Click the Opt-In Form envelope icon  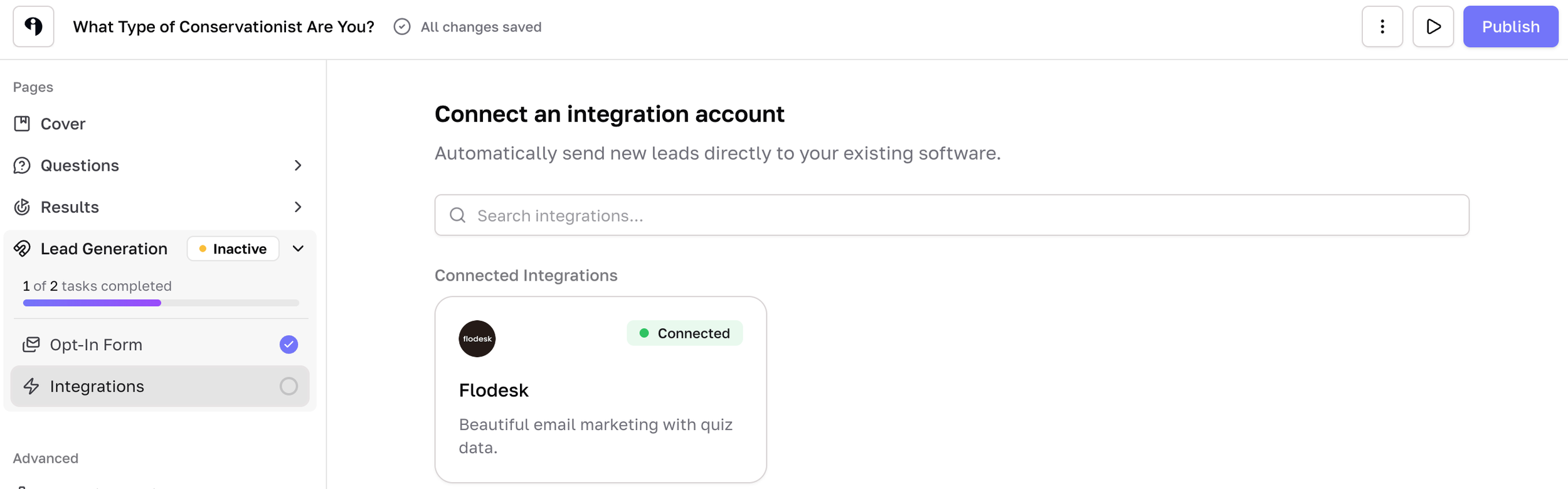pos(31,345)
